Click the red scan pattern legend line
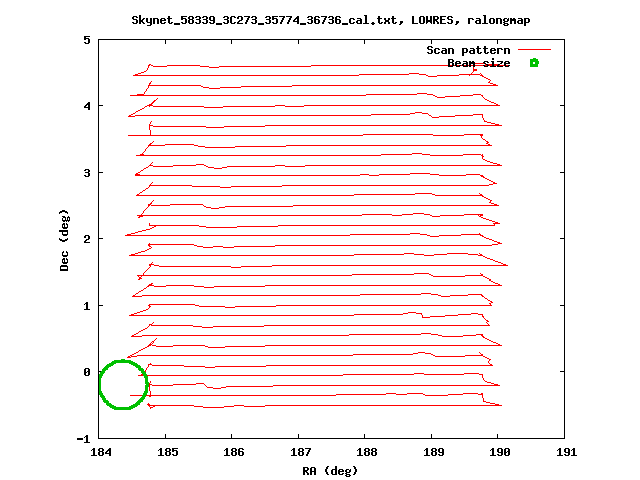 (x=534, y=50)
